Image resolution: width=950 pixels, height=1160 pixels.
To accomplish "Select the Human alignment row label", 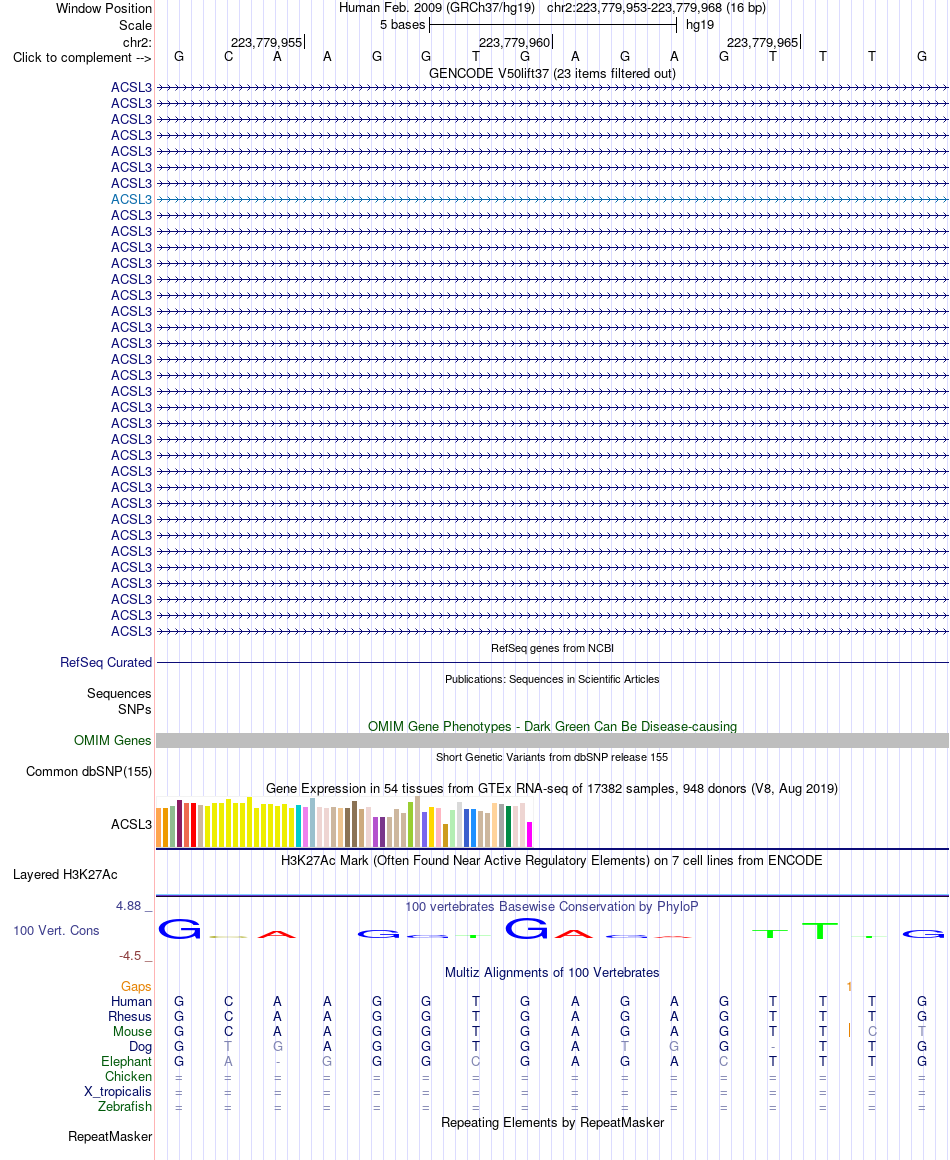I will tap(131, 1002).
